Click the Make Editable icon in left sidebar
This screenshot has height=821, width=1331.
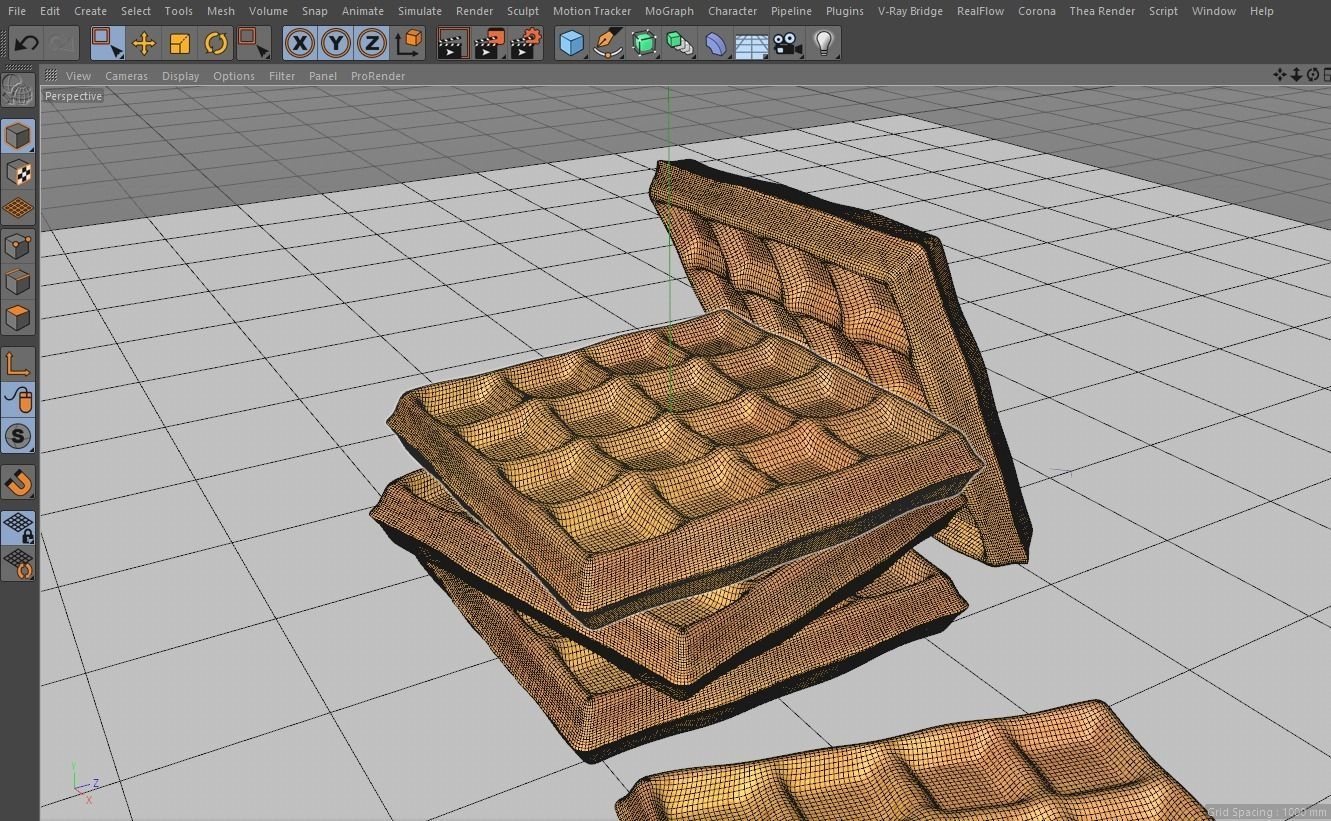click(x=18, y=91)
